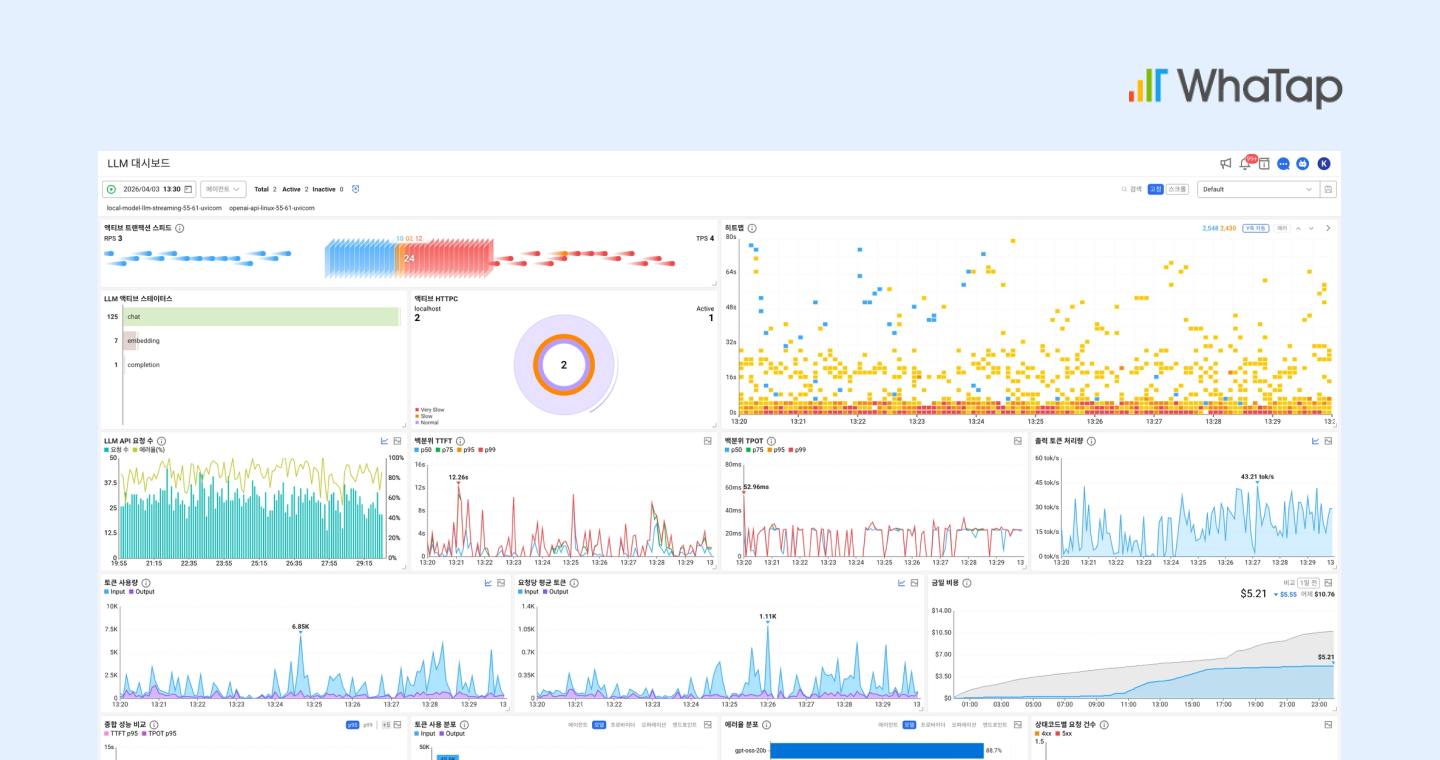Switch to 스크롤 layout mode
Image resolution: width=1440 pixels, height=760 pixels.
point(1178,189)
